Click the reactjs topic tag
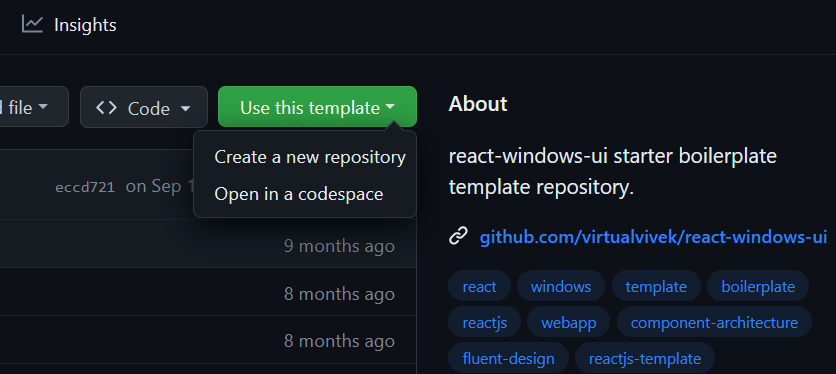This screenshot has width=836, height=374. point(485,322)
